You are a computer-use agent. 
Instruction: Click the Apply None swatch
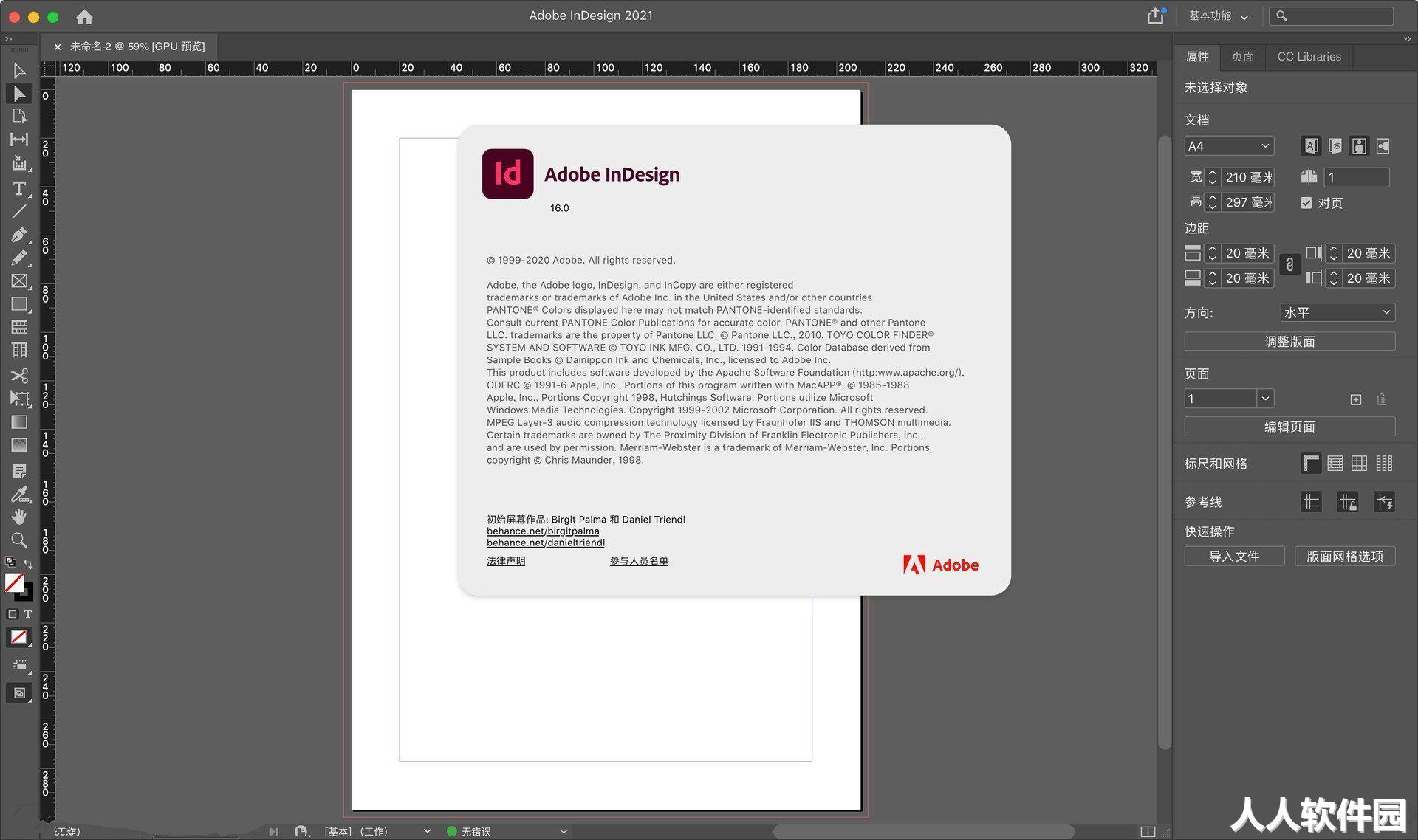(19, 637)
